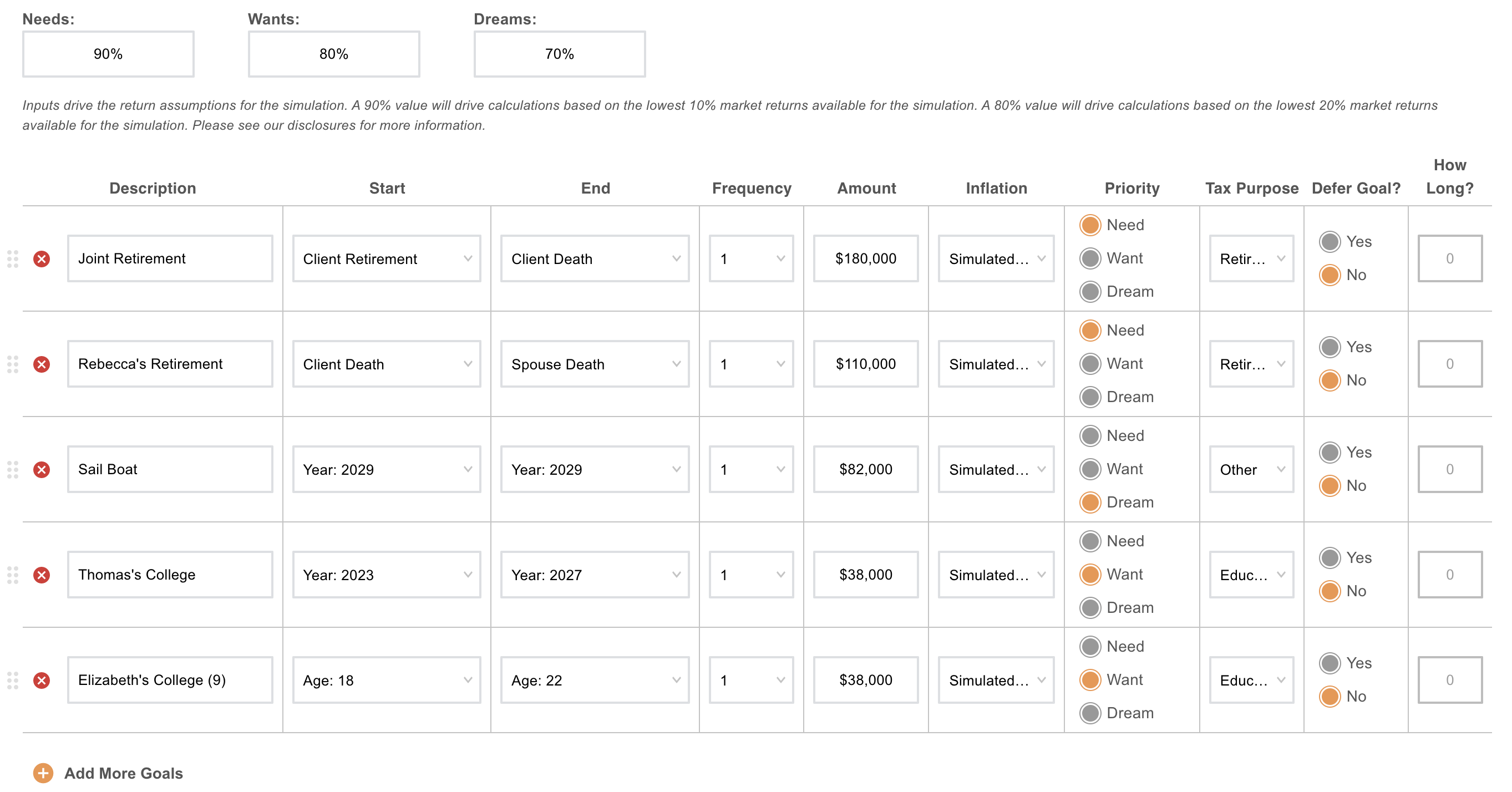Open Sail Boat Tax Purpose dropdown
The image size is (1512, 792).
click(x=1251, y=470)
